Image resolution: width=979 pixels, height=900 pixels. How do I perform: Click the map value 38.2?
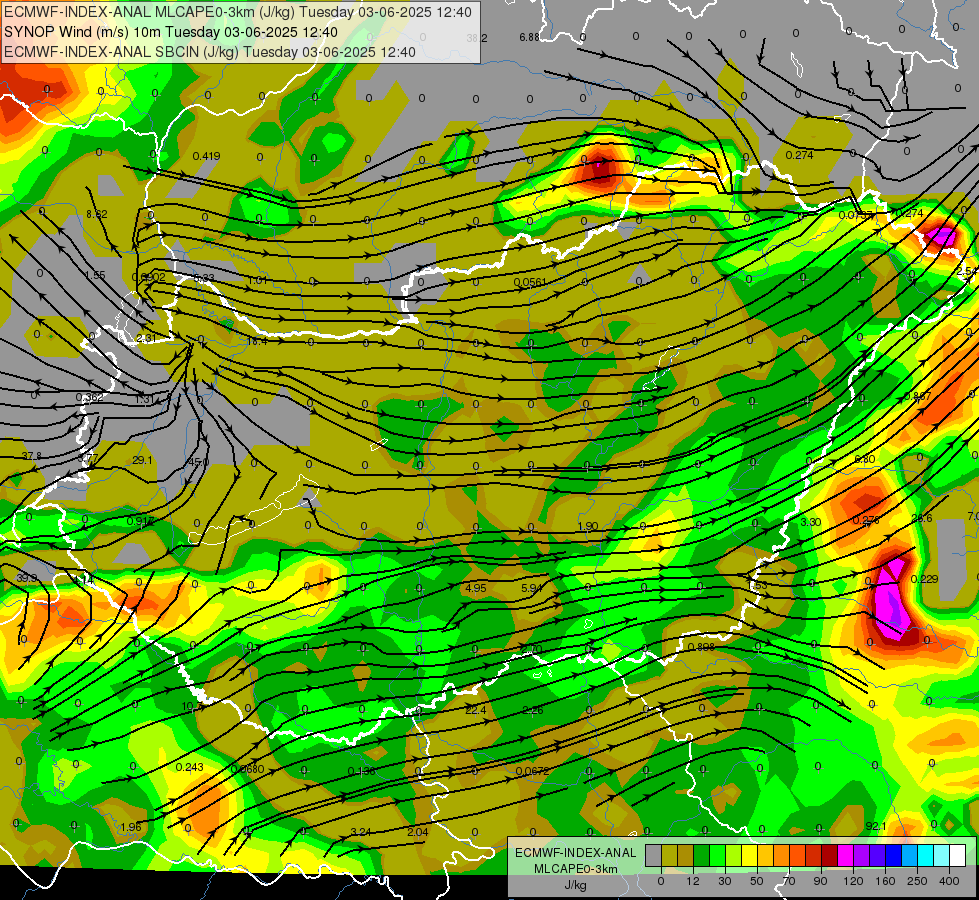[x=477, y=38]
